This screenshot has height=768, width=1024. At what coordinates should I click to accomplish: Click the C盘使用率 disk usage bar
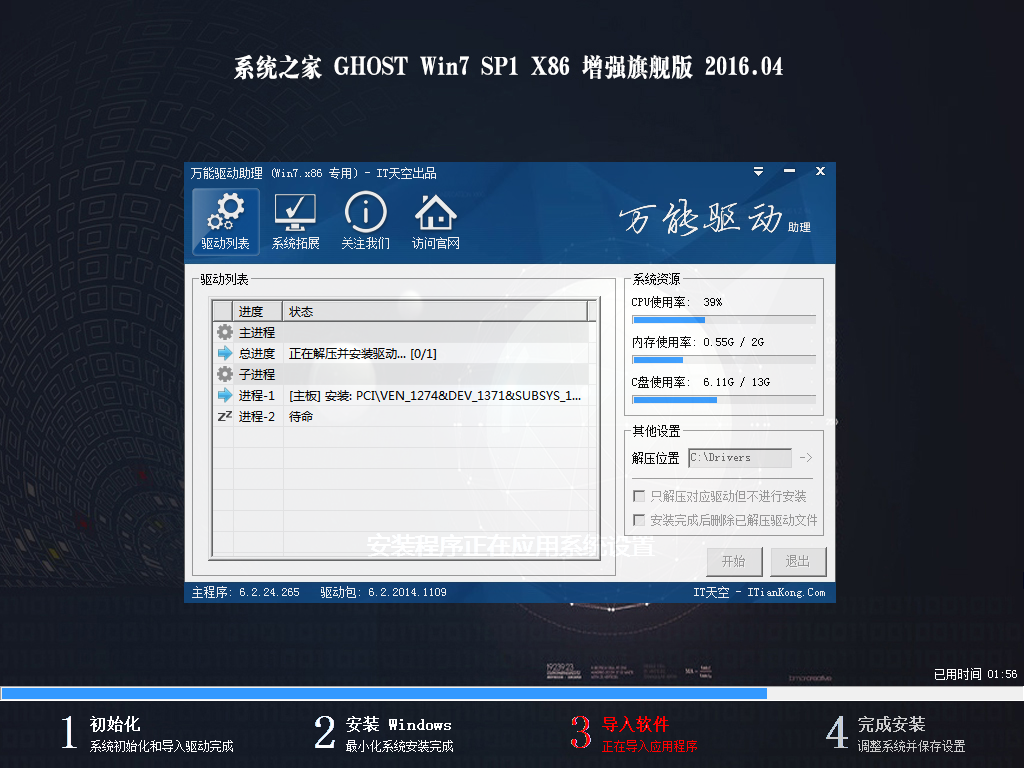(x=724, y=400)
